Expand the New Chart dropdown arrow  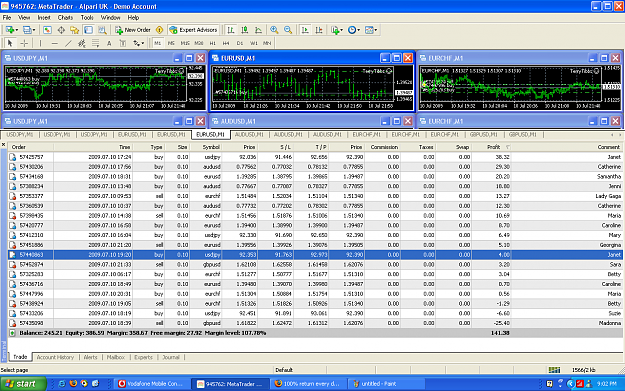pos(17,30)
